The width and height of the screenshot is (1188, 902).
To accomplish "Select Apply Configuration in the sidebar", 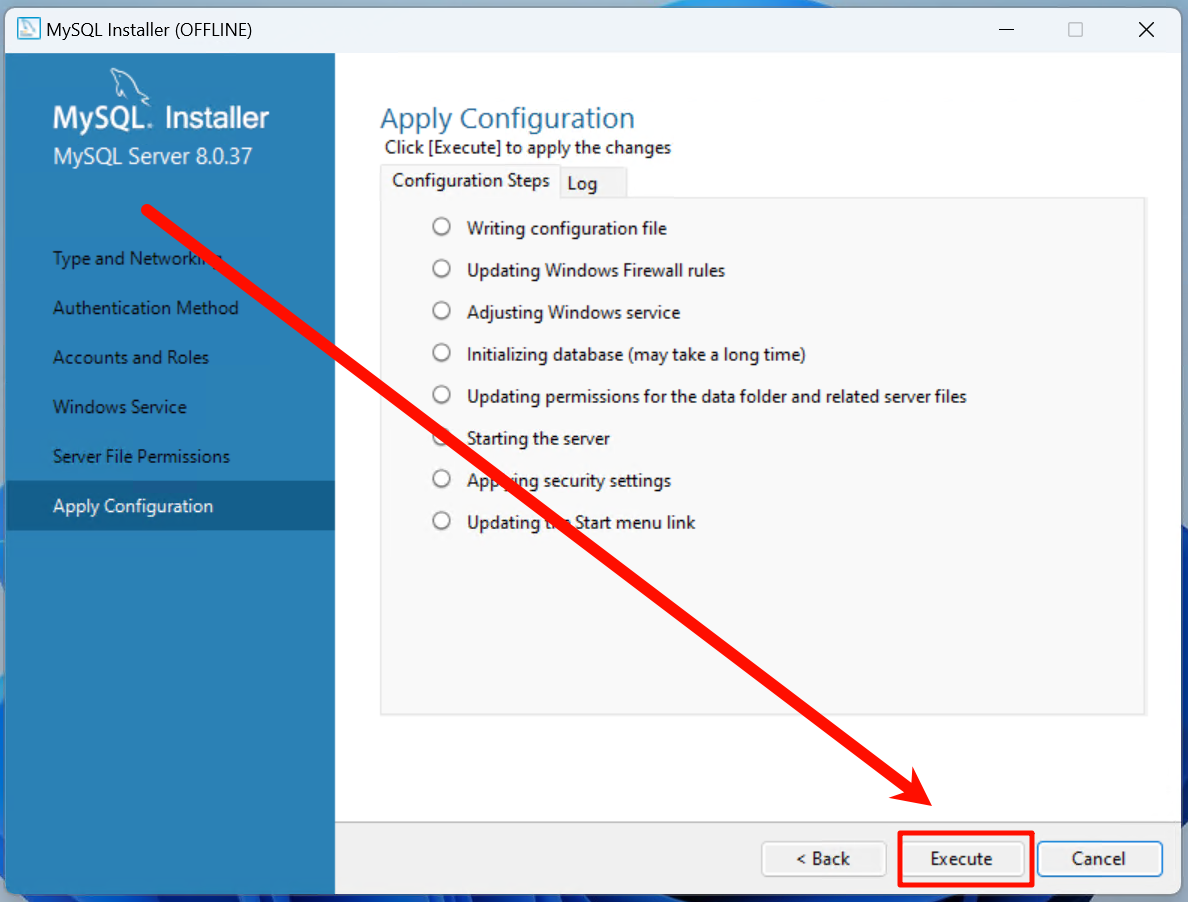I will pos(170,506).
